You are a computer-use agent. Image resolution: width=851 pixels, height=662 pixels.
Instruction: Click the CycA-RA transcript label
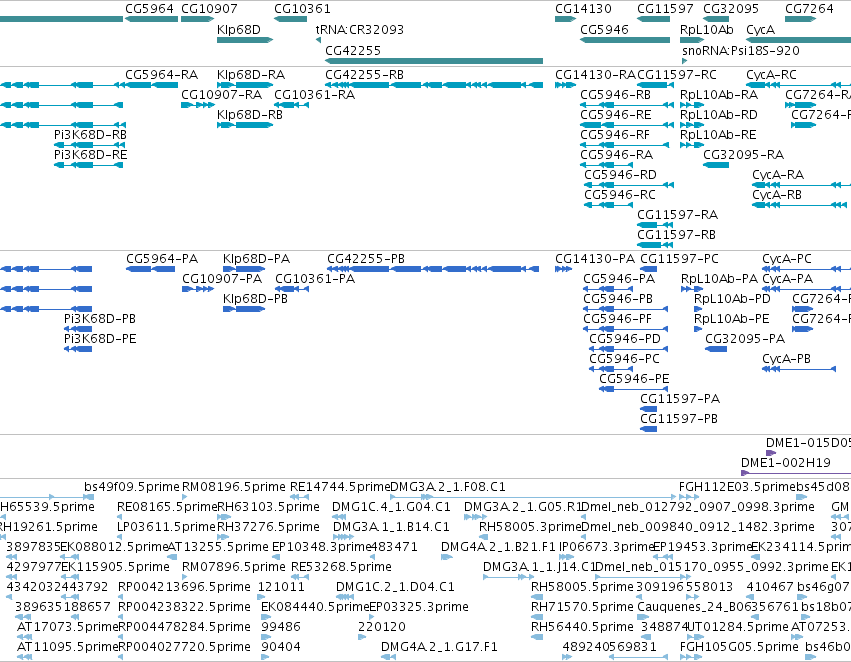click(x=778, y=175)
